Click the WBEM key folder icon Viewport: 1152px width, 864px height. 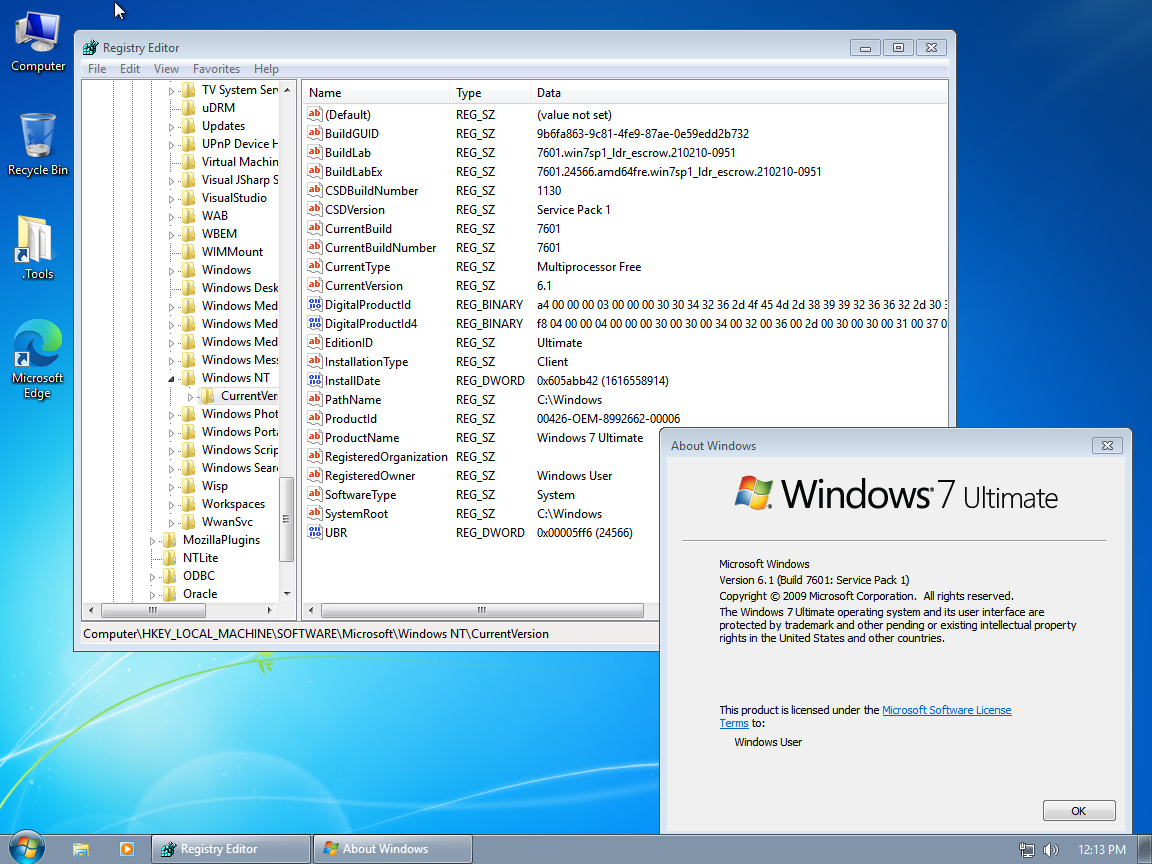click(189, 234)
